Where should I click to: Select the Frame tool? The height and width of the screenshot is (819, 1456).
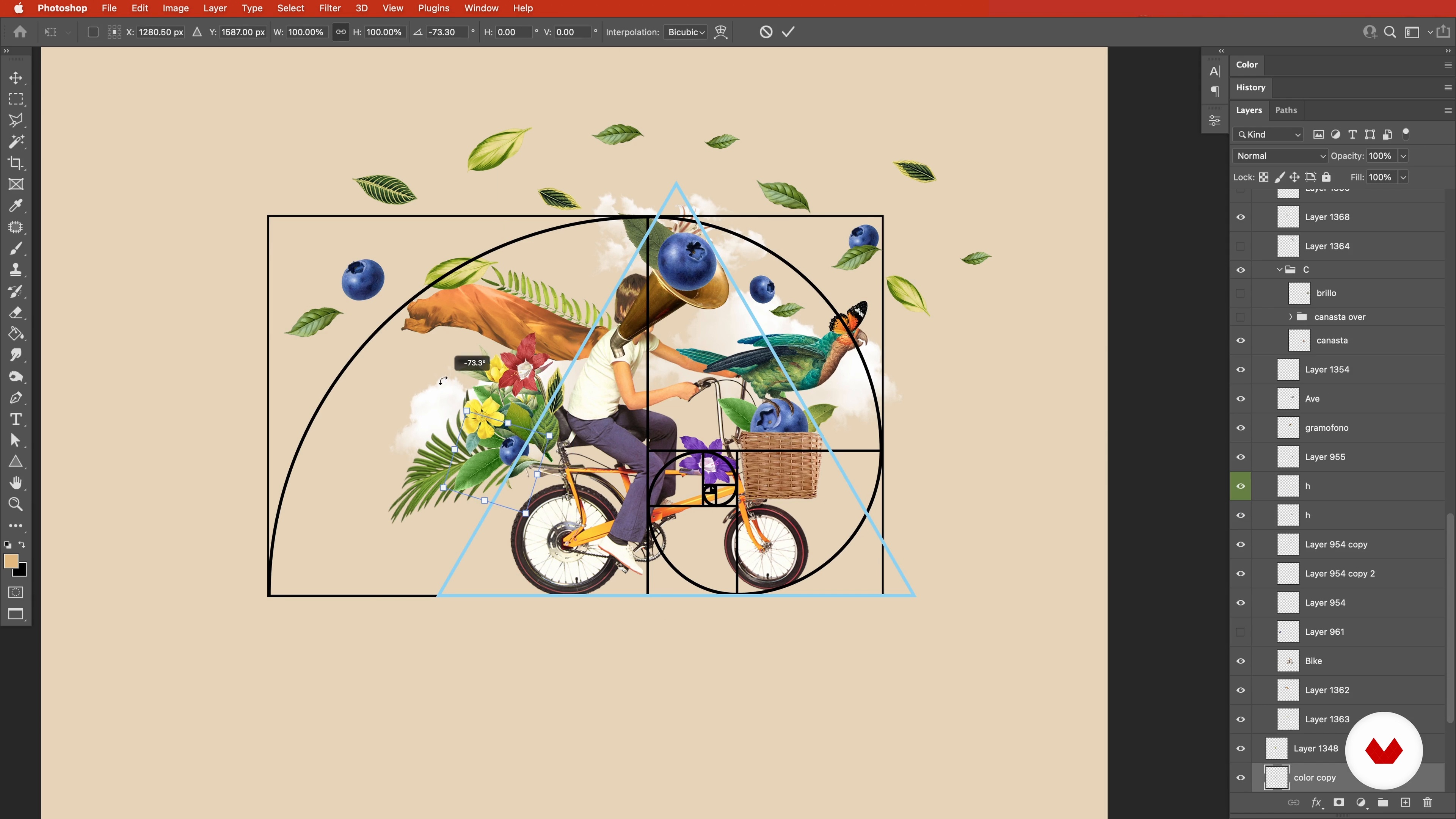pyautogui.click(x=16, y=184)
